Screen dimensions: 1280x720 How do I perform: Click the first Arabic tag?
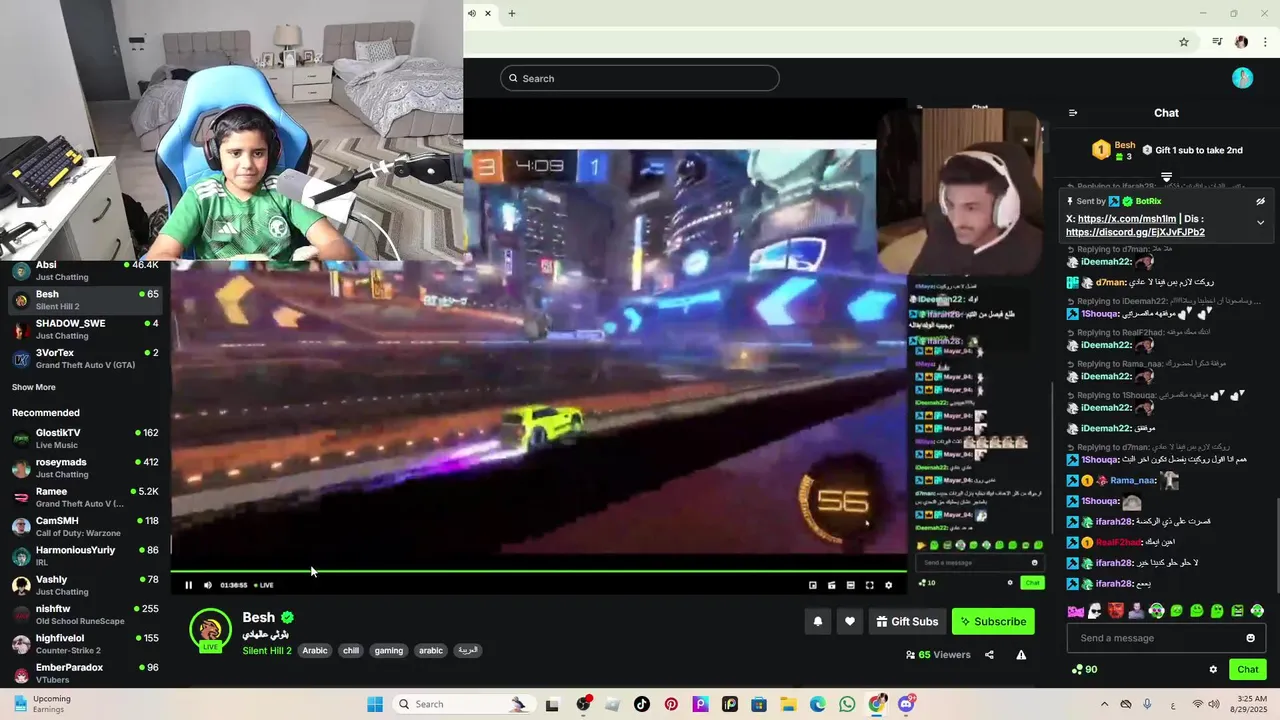click(x=315, y=651)
